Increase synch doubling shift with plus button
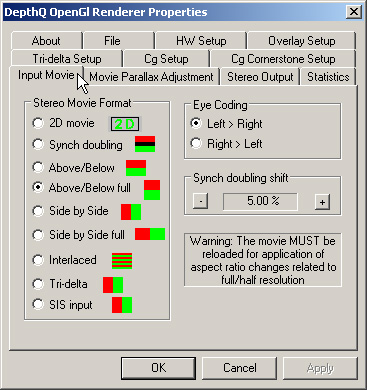Viewport: 367px width, 390px height. [322, 202]
